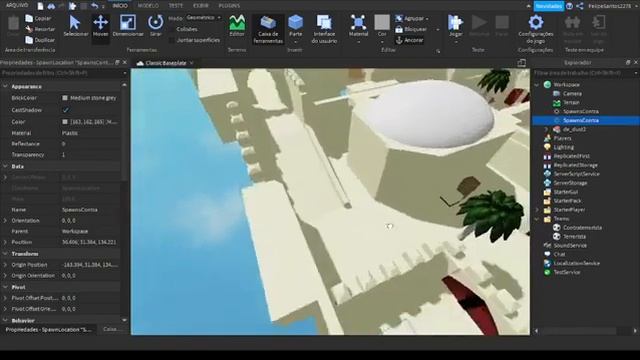Image resolution: width=640 pixels, height=360 pixels.
Task: Click the undo arrow icon
Action: 94,6
